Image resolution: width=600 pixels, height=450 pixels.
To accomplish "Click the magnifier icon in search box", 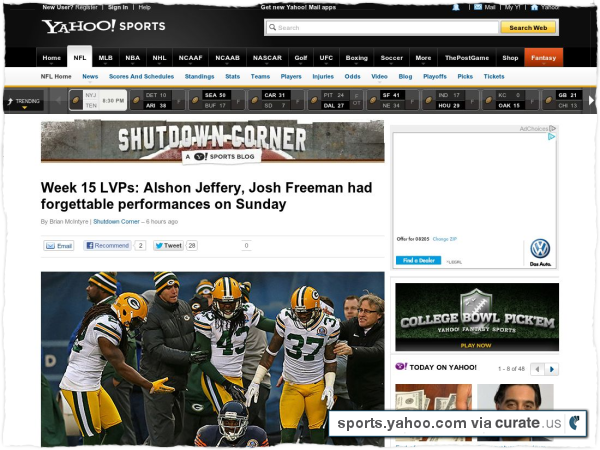I will 272,28.
